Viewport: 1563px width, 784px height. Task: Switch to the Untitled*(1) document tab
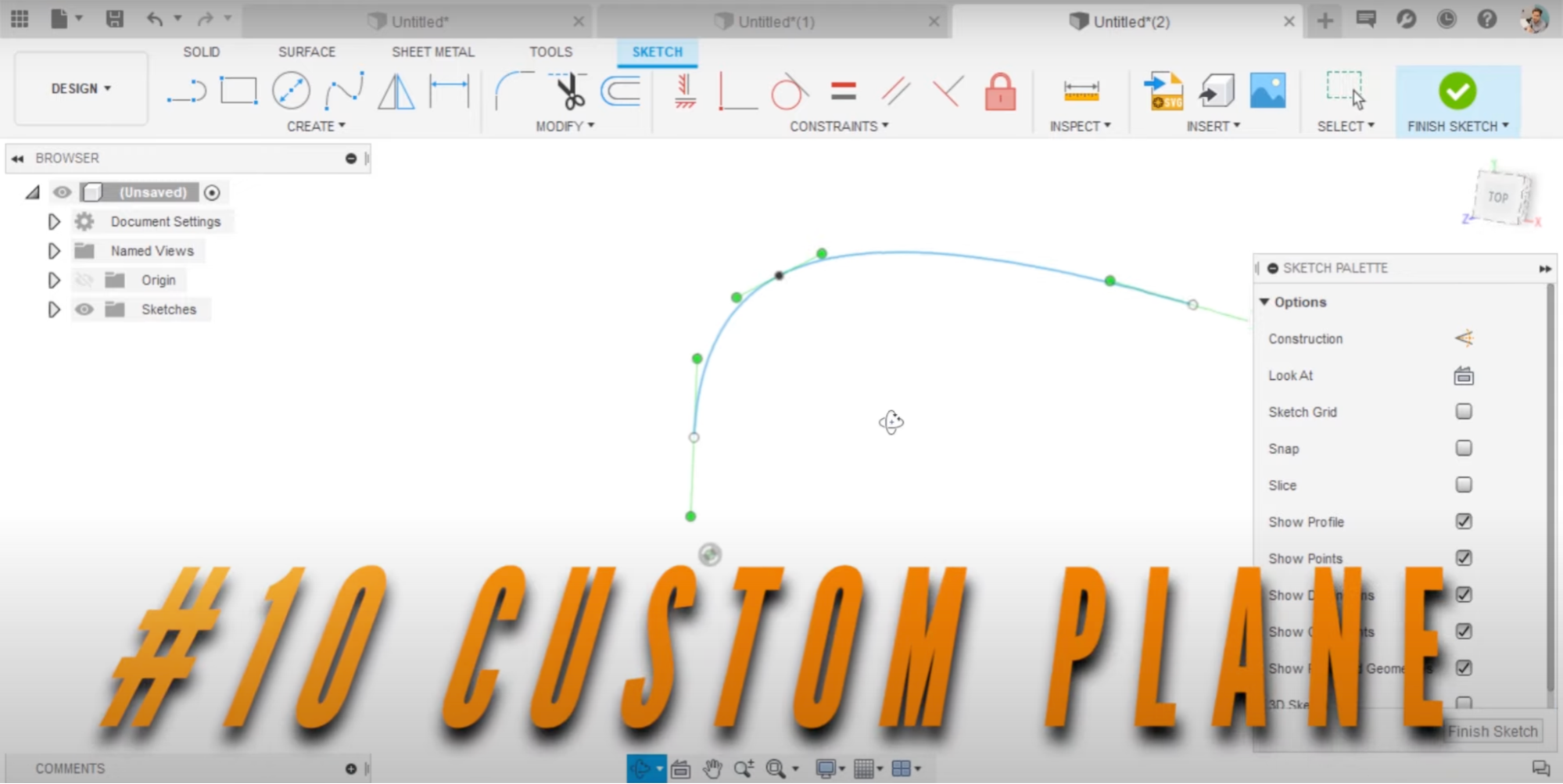[x=773, y=21]
